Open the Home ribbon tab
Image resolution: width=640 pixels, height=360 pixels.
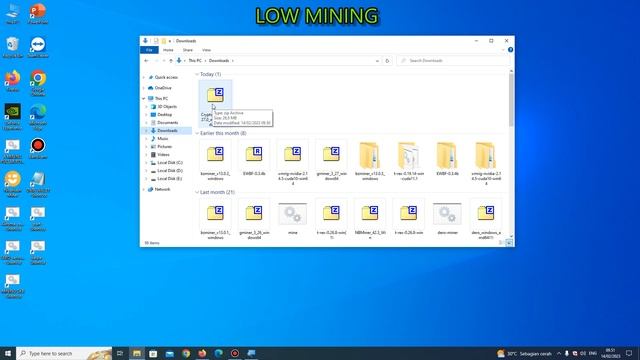[168, 50]
